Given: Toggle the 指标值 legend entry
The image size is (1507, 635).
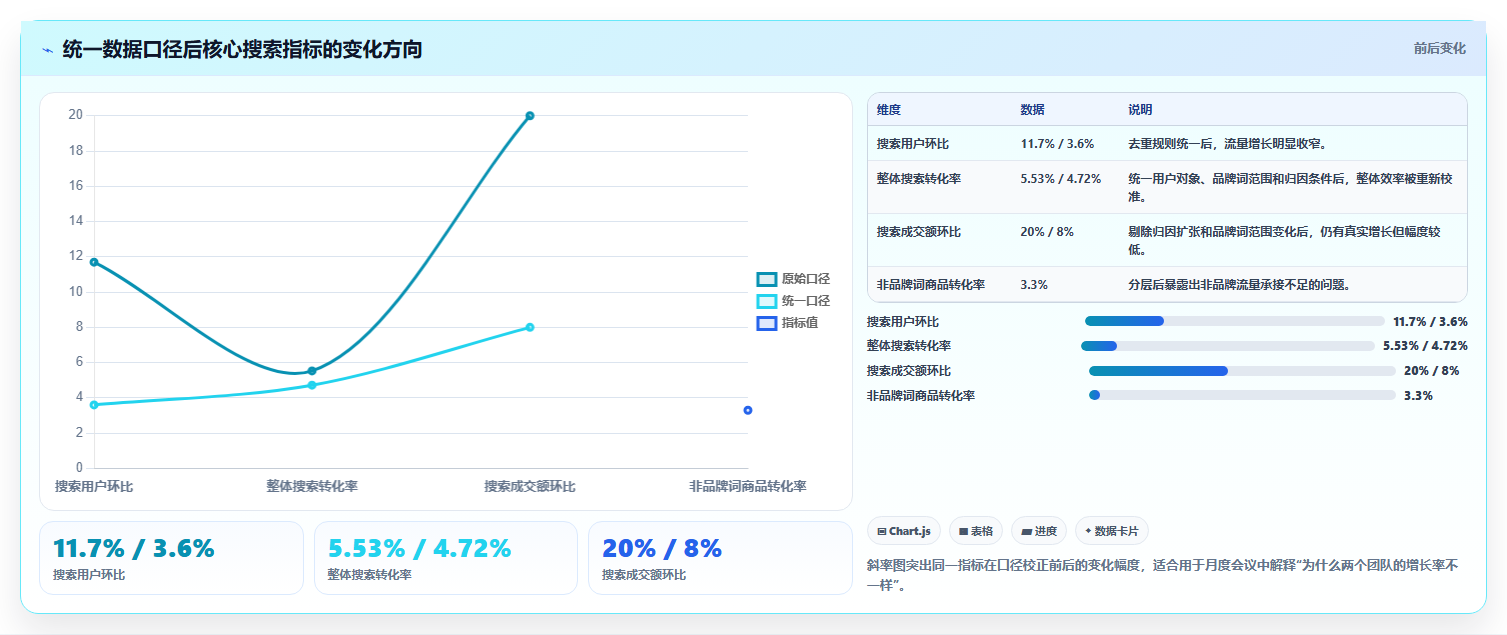Looking at the screenshot, I should coord(787,323).
